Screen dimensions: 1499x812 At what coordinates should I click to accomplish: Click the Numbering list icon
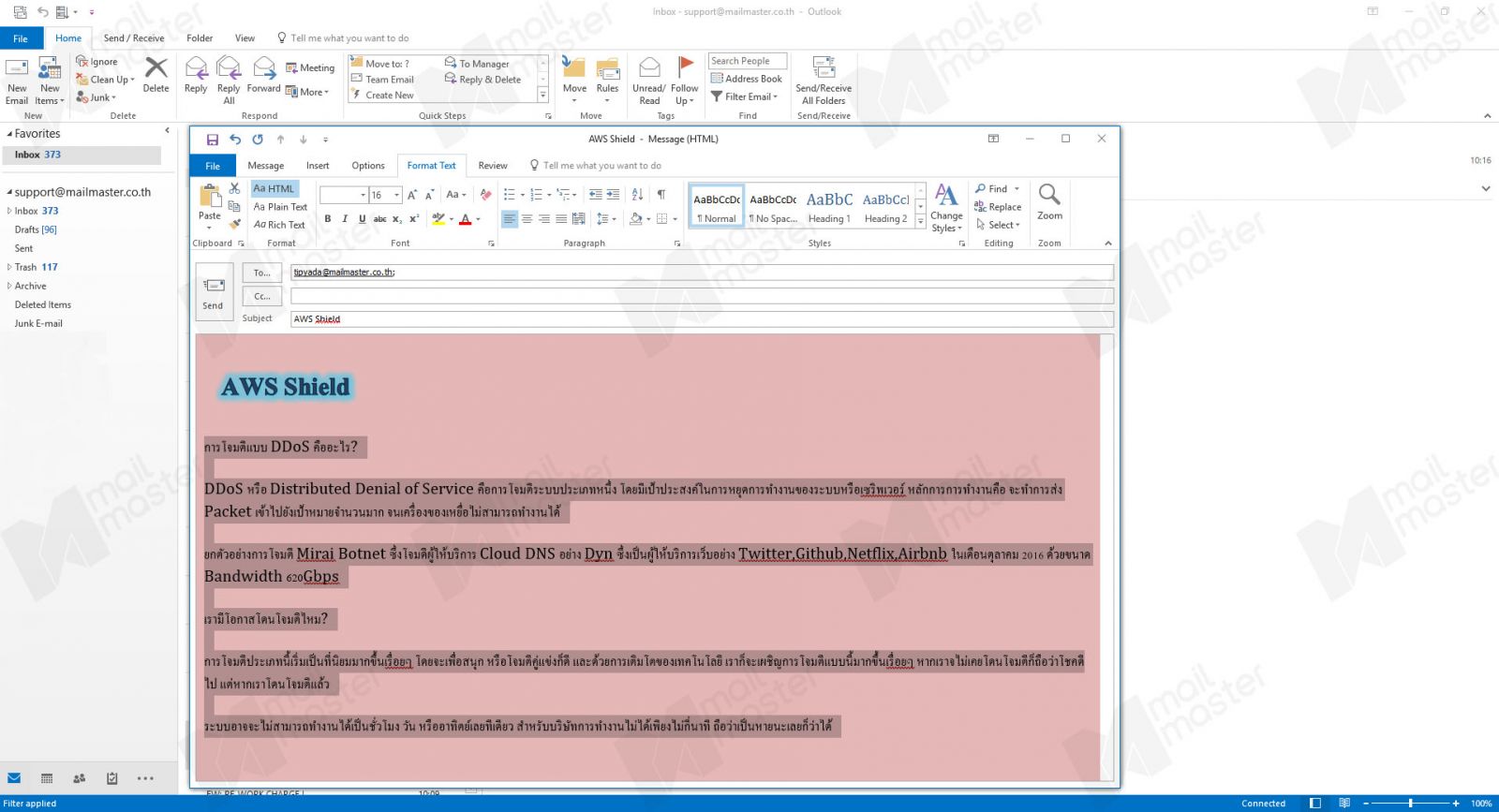click(x=536, y=195)
